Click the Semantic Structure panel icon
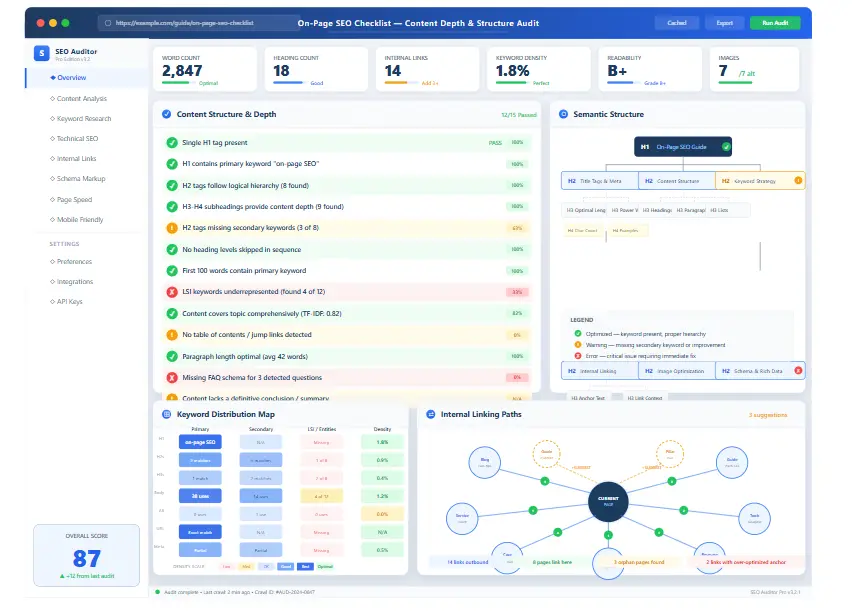Viewport: 855px width, 611px height. pyautogui.click(x=563, y=114)
